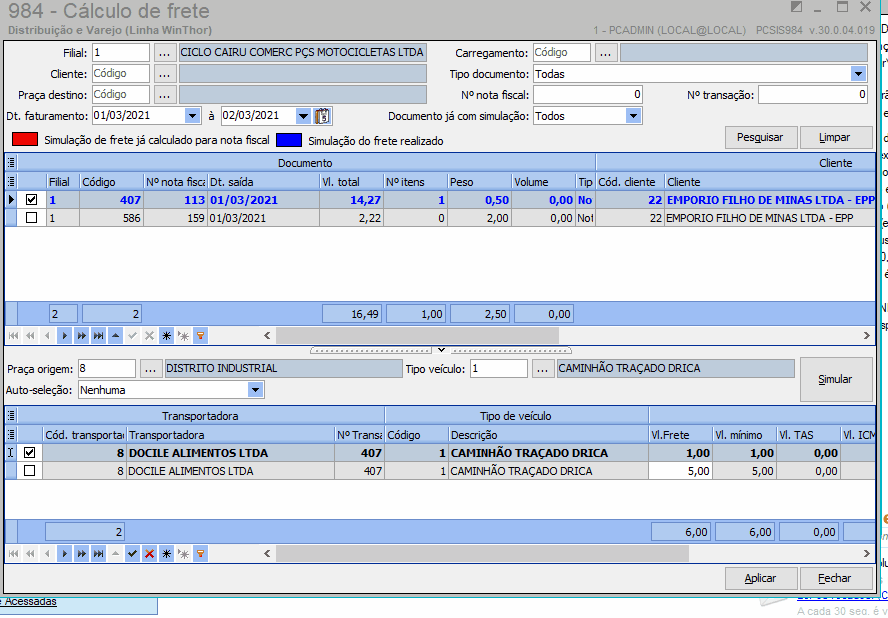Click the red simulation legend swatch
This screenshot has width=888, height=618.
25,139
